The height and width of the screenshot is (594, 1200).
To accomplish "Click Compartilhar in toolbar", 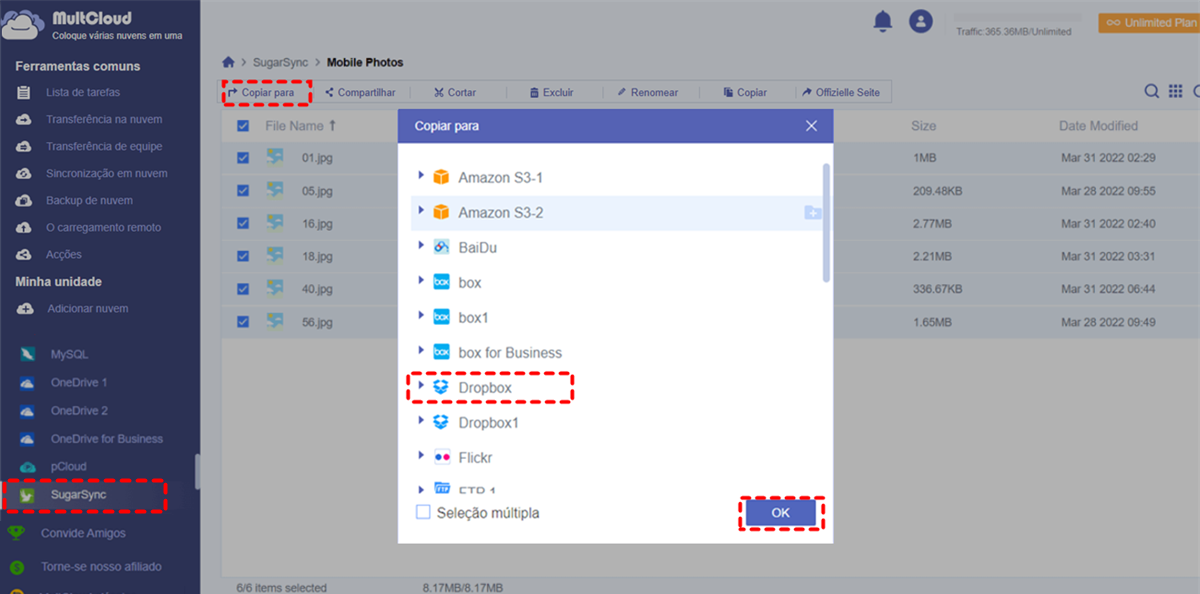I will pyautogui.click(x=360, y=92).
